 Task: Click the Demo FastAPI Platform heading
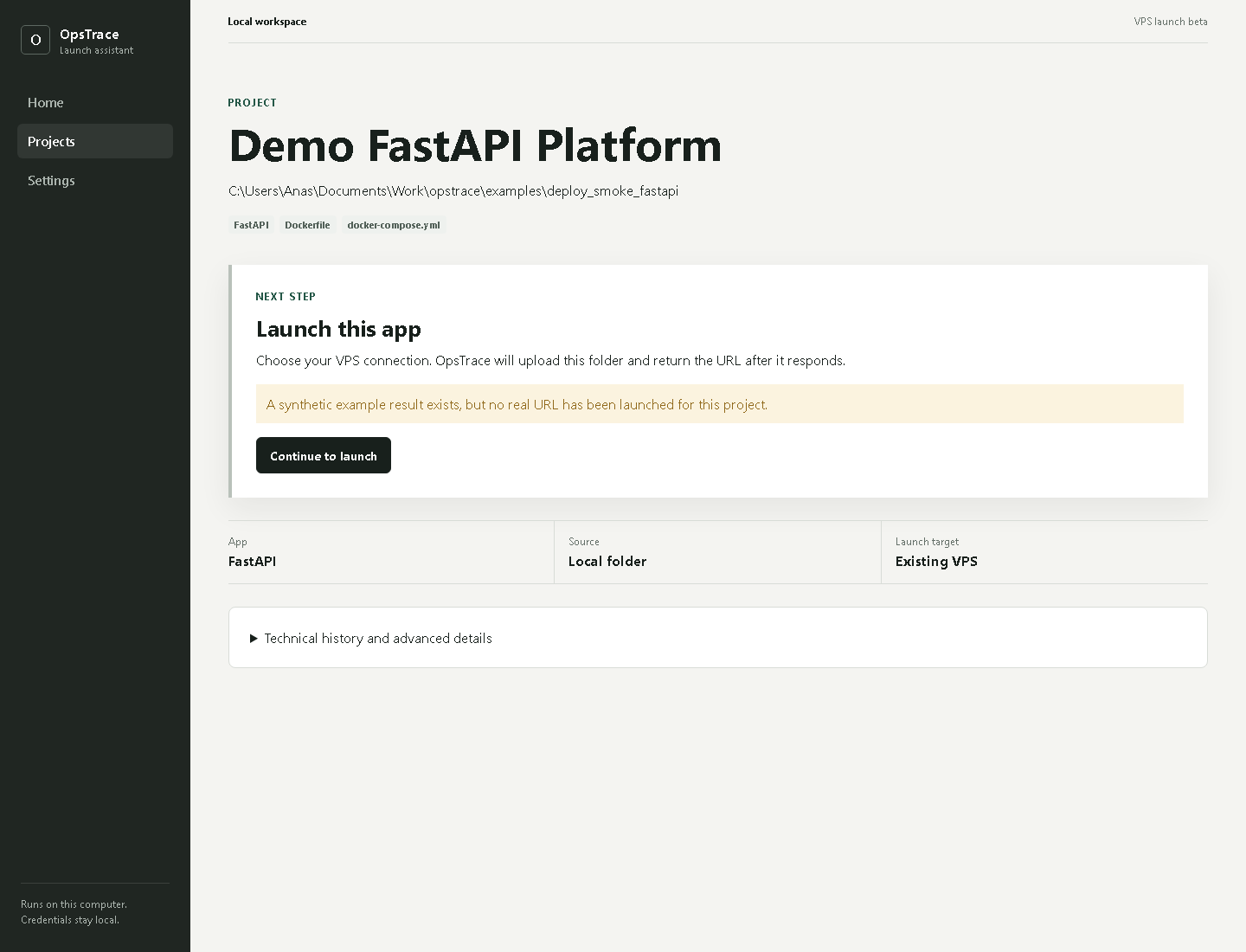475,145
